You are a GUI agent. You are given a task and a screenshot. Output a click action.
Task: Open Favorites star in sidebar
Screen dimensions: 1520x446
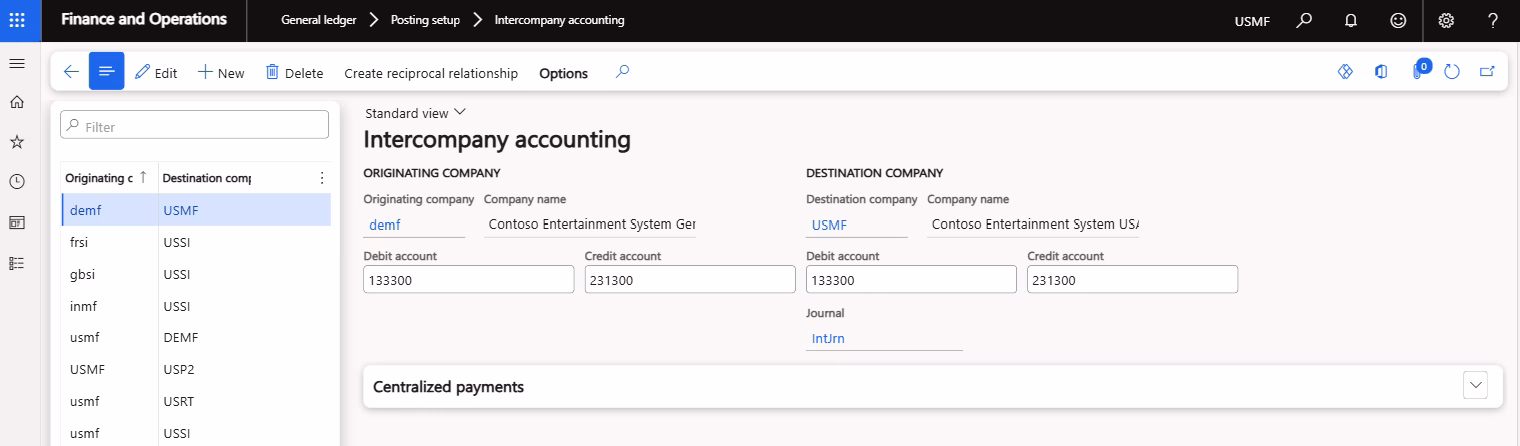click(16, 142)
